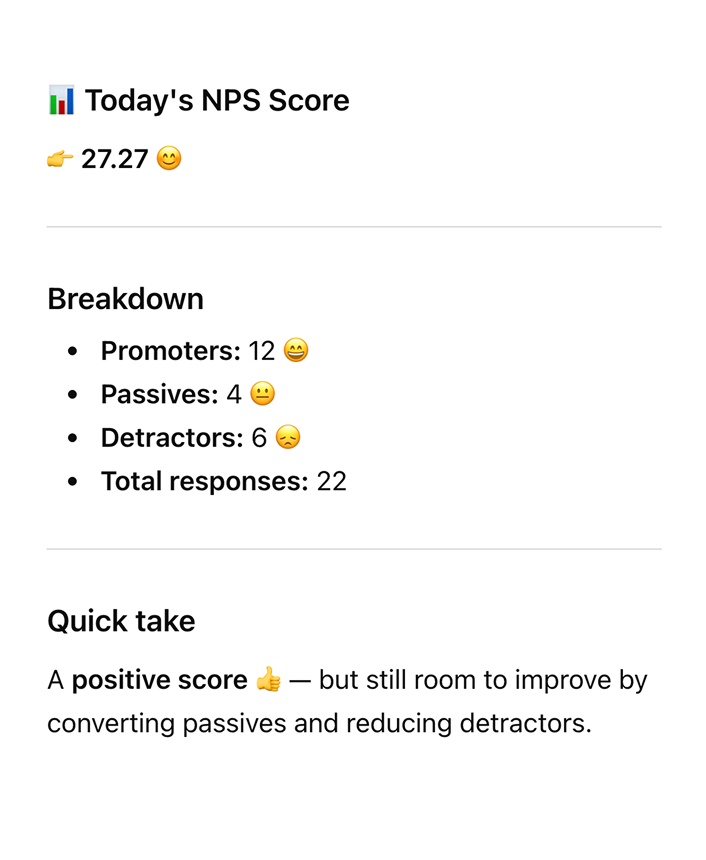The image size is (706, 860).
Task: Click the neutral face emoji beside Passives
Action: coord(262,394)
